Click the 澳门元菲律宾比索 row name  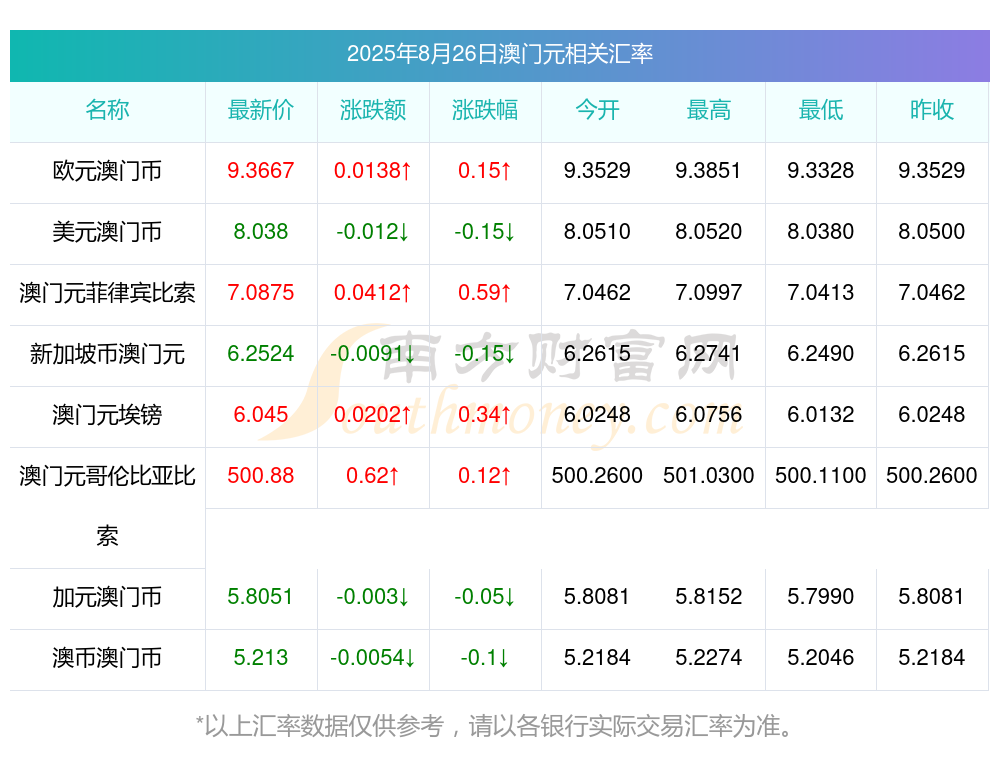107,293
